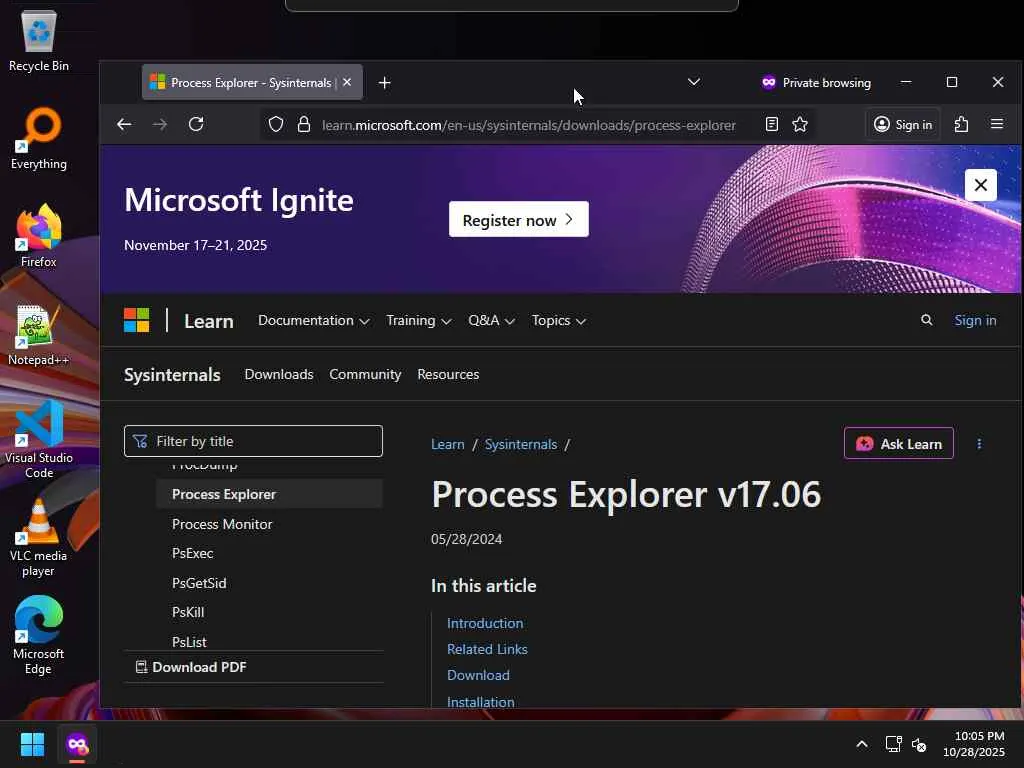
Task: Click the Firefox account Sign in button
Action: click(x=903, y=124)
